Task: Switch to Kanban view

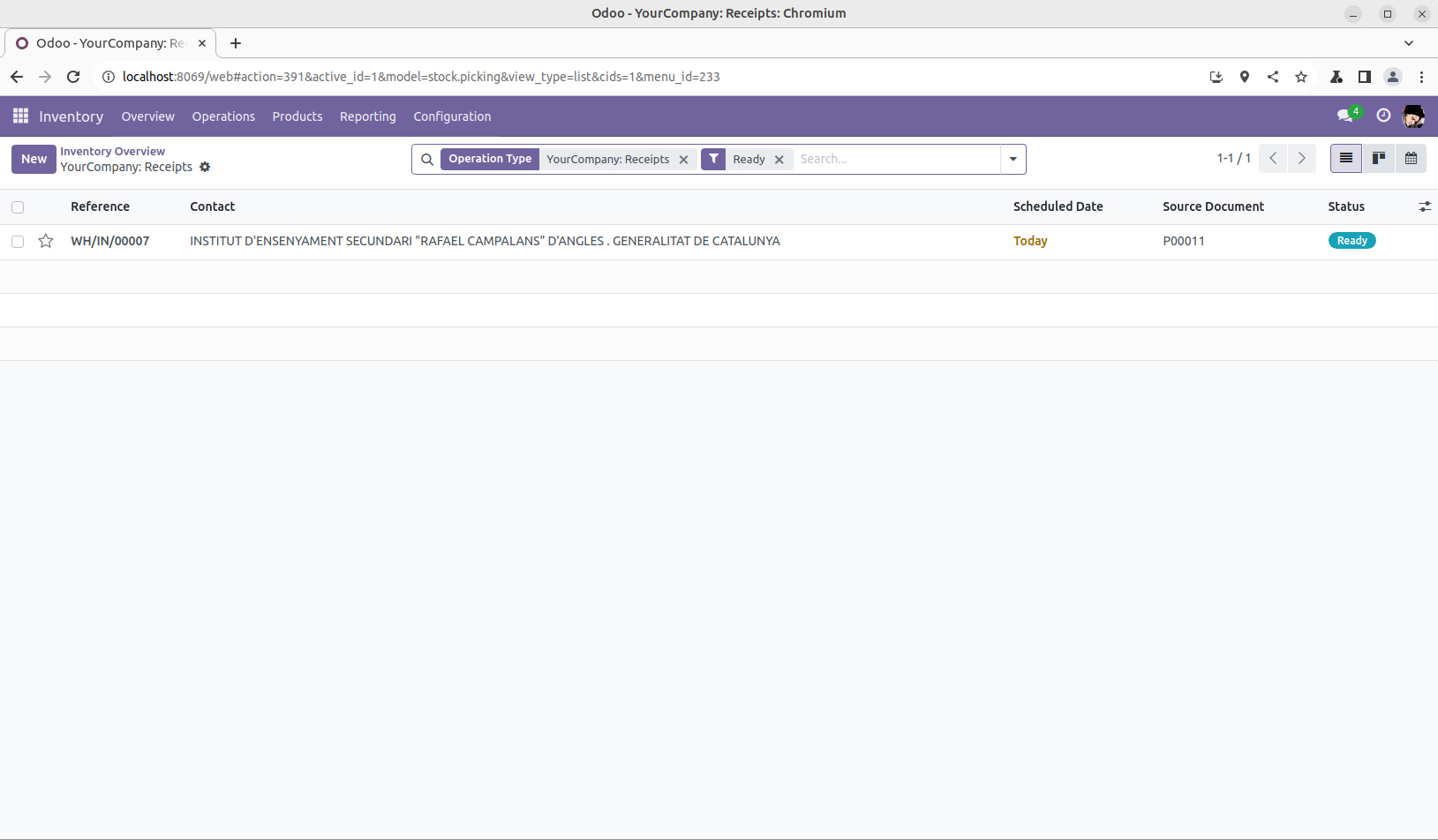Action: pyautogui.click(x=1378, y=159)
